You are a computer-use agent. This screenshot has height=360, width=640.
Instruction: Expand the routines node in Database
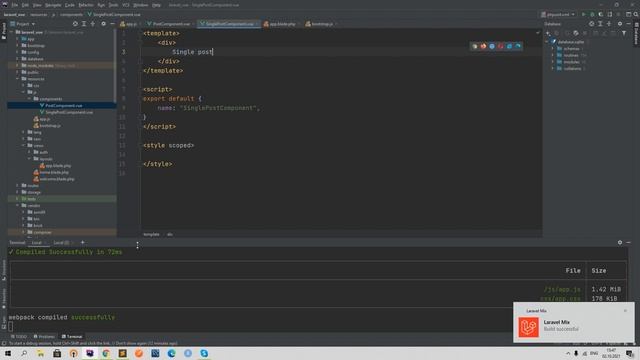(553, 55)
